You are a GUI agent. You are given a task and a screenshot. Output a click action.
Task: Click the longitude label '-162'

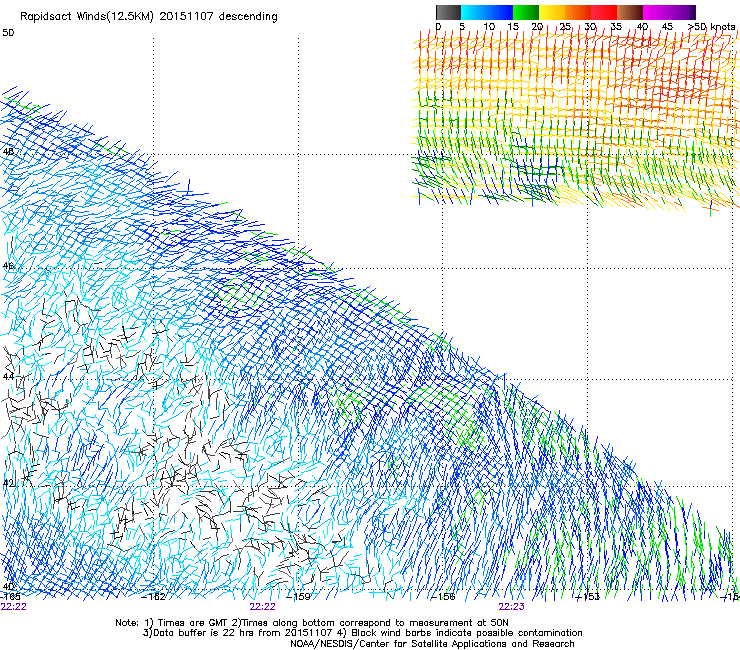[154, 597]
